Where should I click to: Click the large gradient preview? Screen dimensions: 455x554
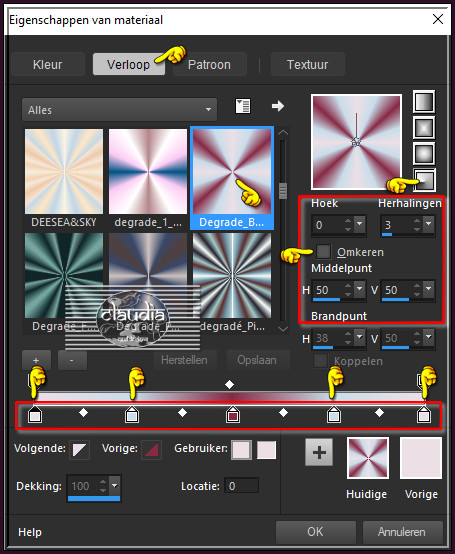(x=356, y=142)
